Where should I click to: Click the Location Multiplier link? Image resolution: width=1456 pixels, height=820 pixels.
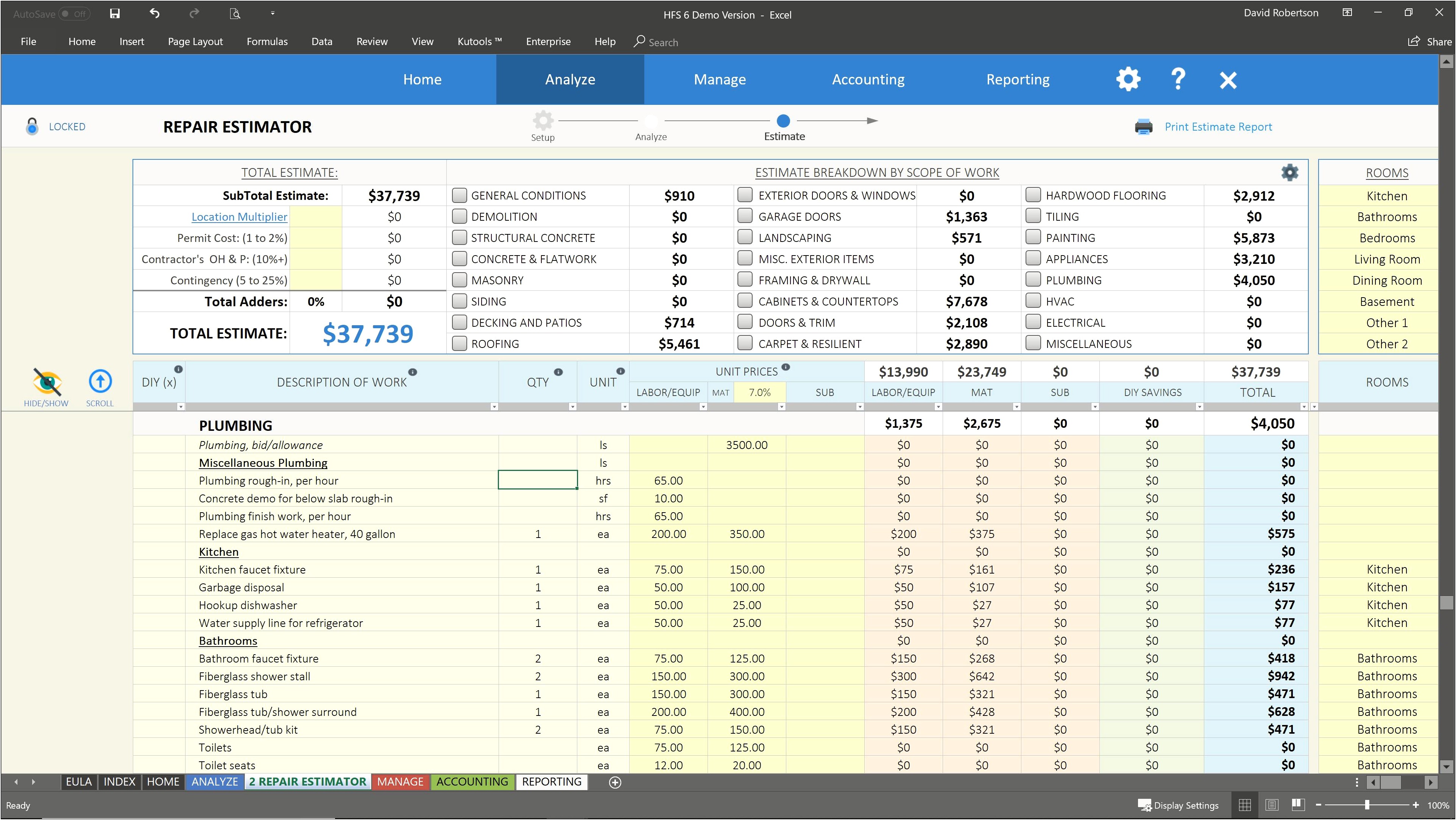point(239,217)
